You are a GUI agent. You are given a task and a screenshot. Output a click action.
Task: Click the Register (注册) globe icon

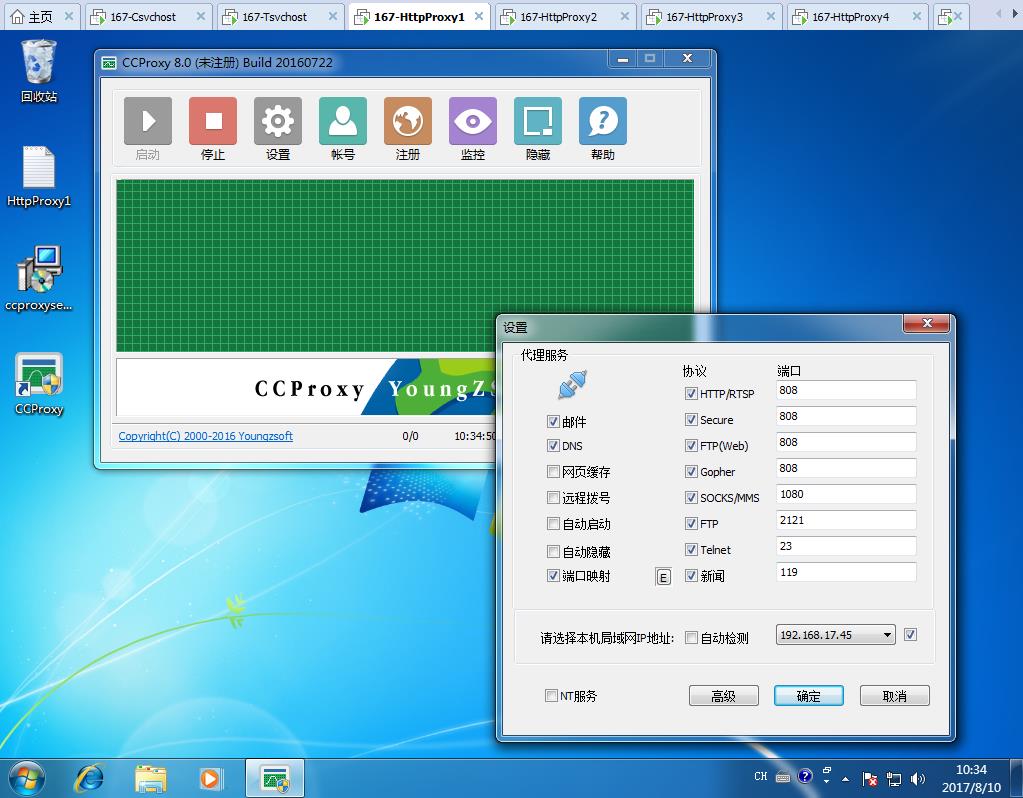(x=408, y=122)
